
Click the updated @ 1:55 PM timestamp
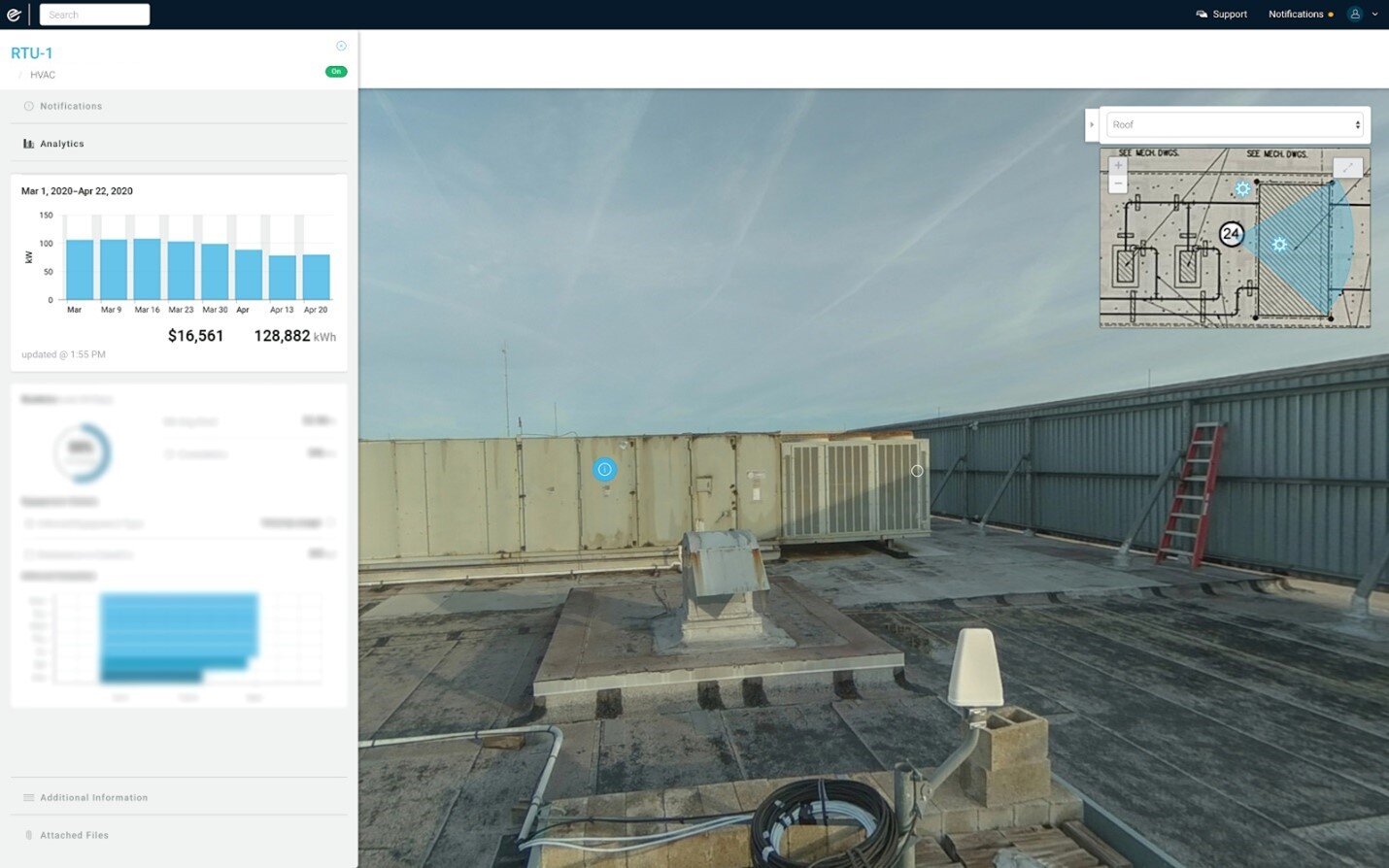(x=63, y=354)
